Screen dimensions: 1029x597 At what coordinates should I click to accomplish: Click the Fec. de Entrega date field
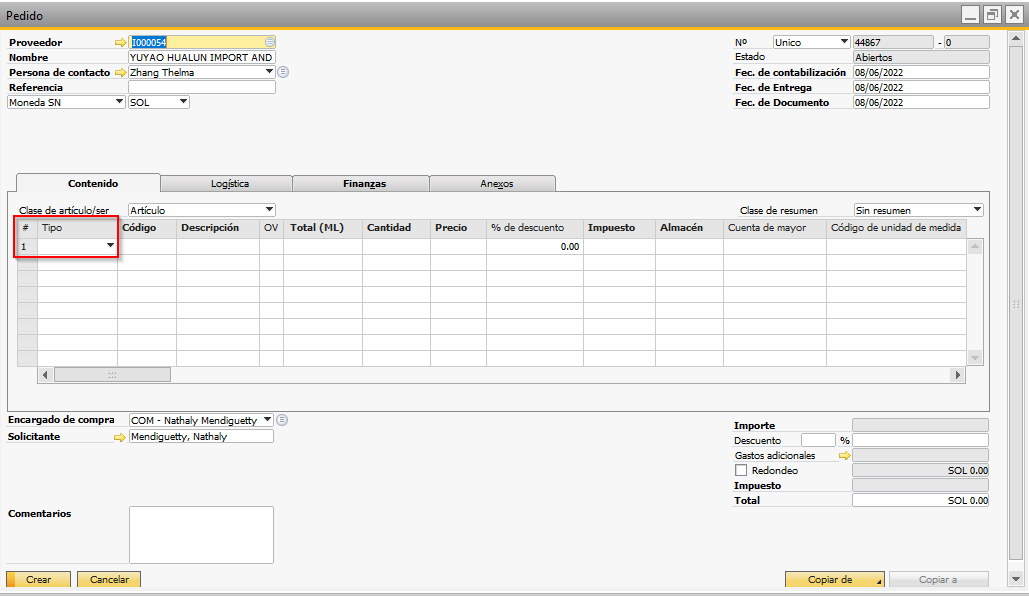point(921,87)
